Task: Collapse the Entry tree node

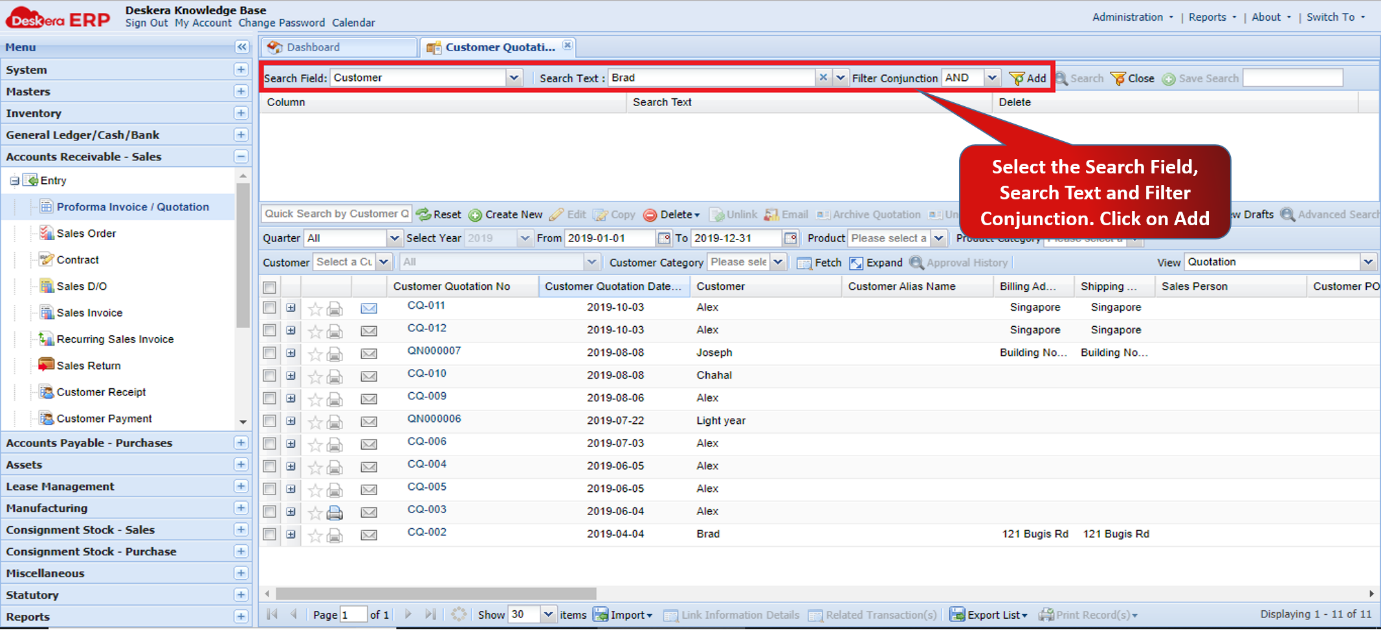Action: (15, 181)
